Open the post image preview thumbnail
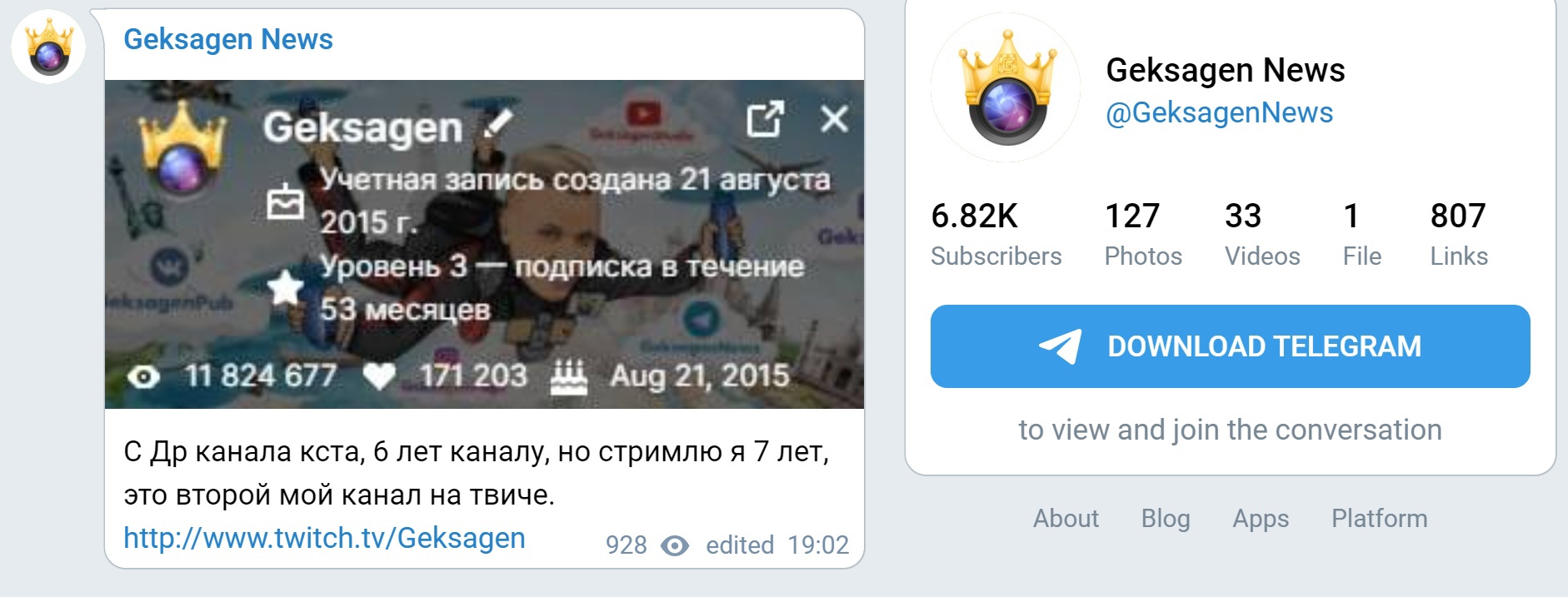 click(x=484, y=244)
